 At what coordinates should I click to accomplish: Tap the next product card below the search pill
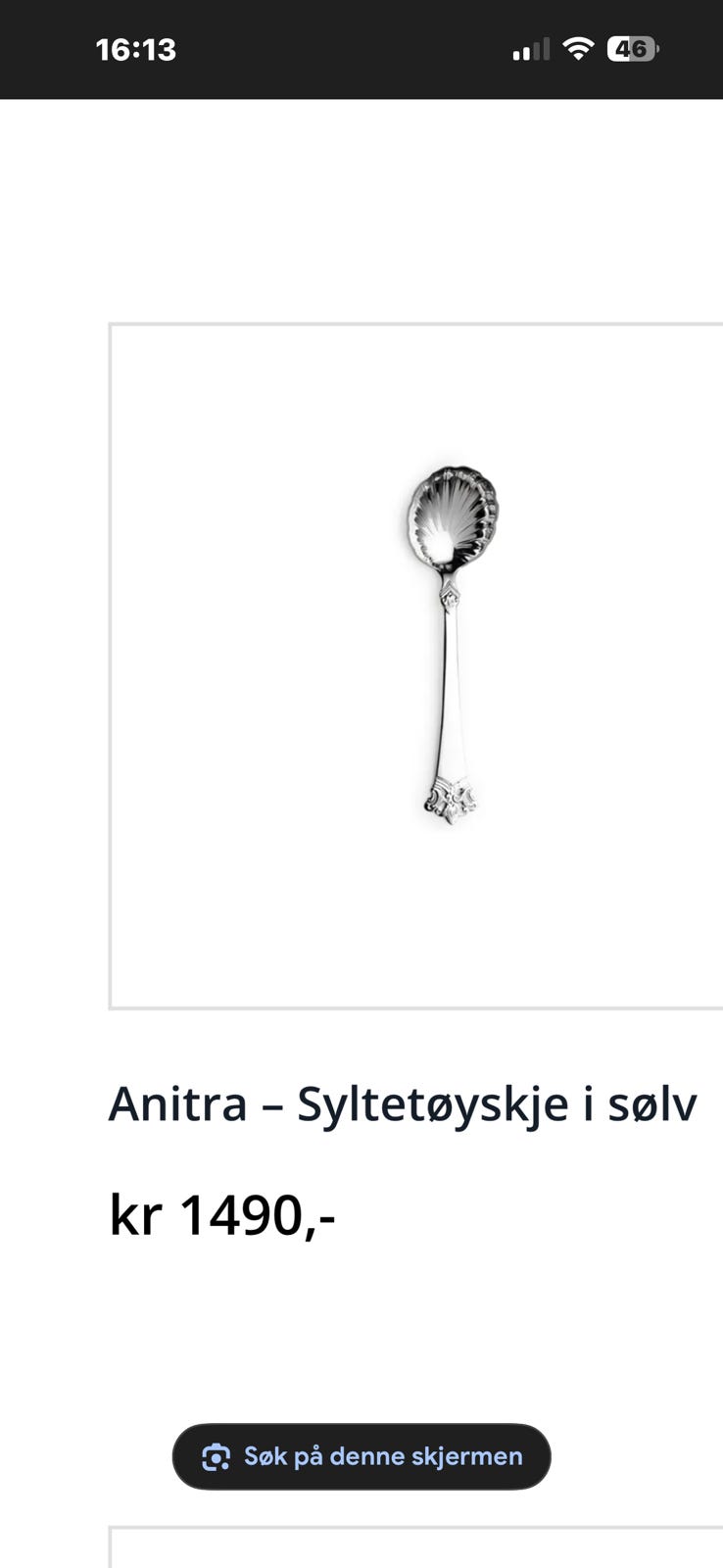click(x=416, y=1547)
